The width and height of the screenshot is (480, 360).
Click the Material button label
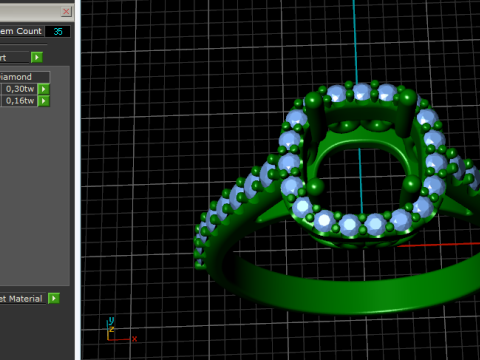(x=22, y=299)
